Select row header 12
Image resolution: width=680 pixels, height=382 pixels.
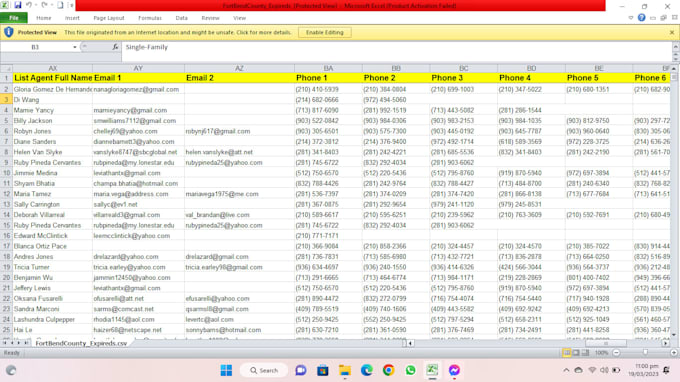point(6,194)
